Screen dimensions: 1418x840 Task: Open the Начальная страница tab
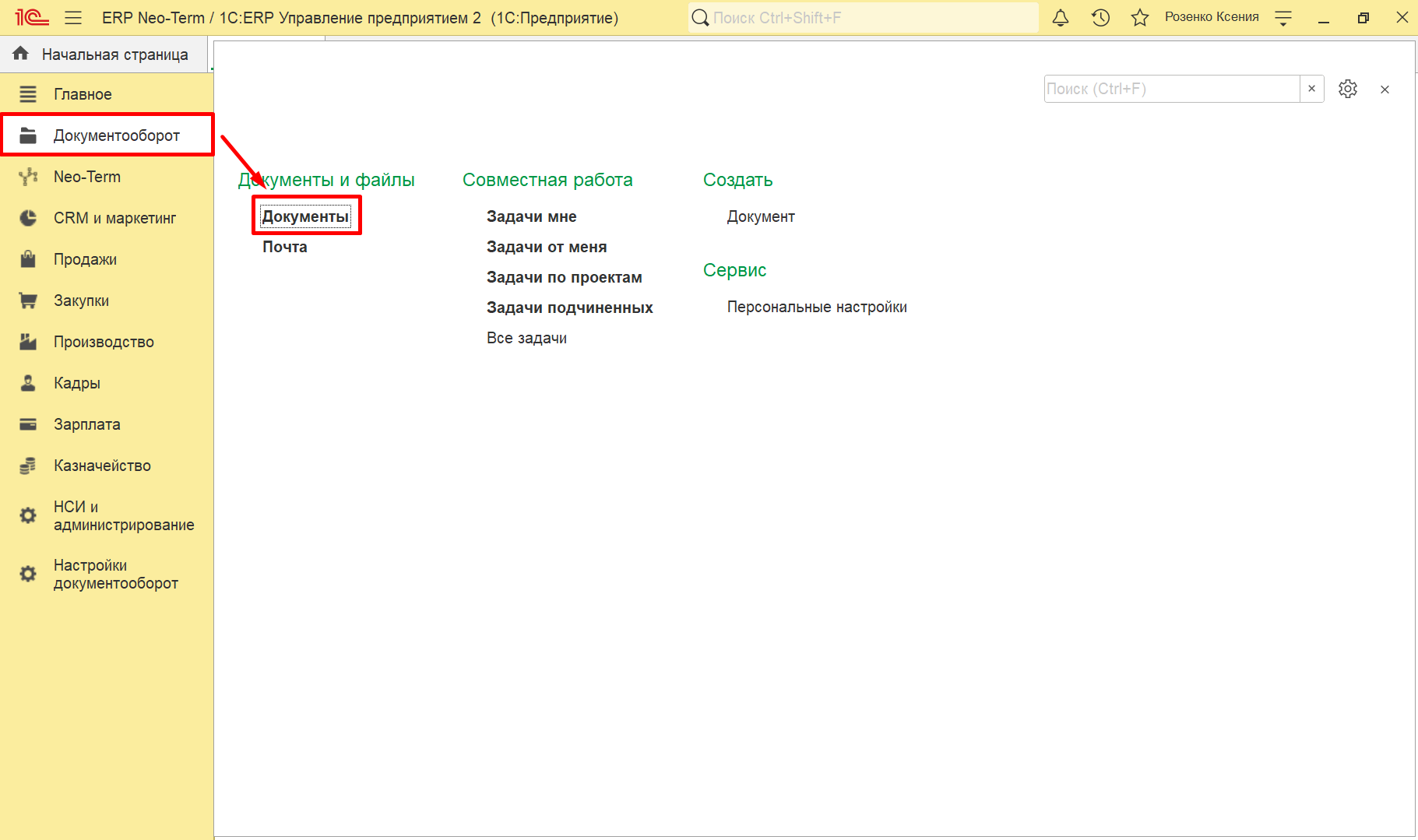(x=103, y=54)
